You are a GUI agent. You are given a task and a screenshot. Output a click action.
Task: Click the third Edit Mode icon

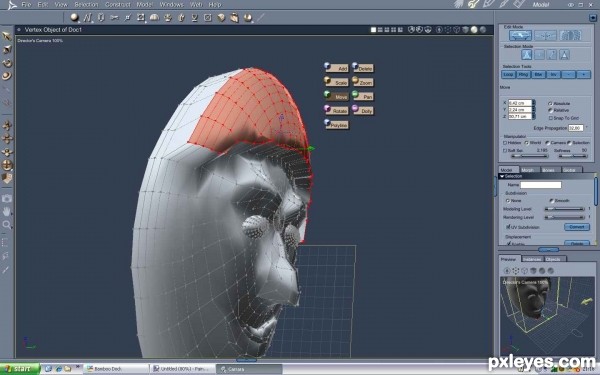570,36
